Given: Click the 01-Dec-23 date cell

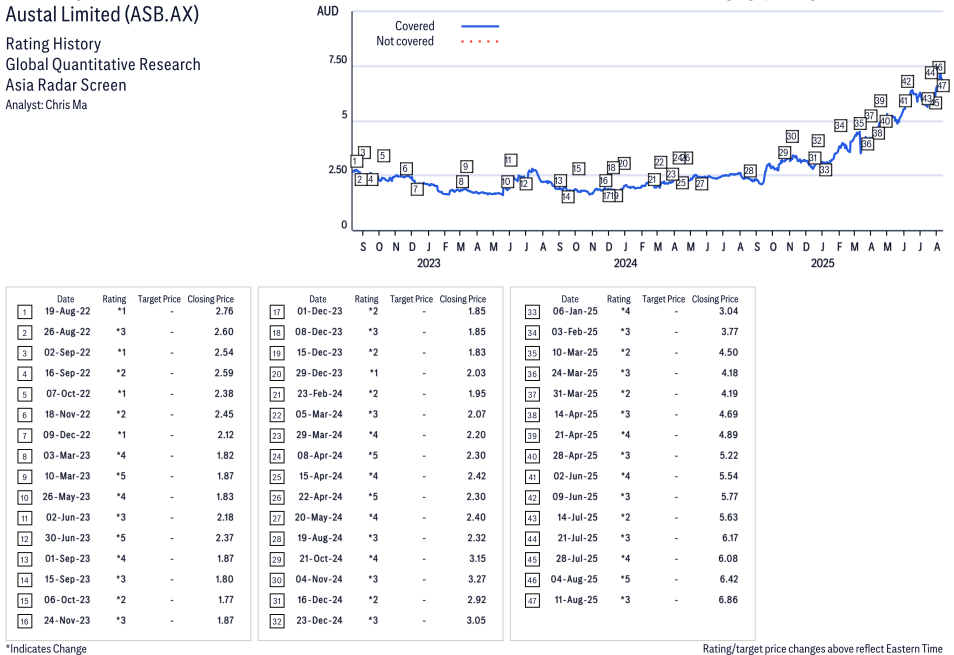Looking at the screenshot, I should click(x=320, y=311).
